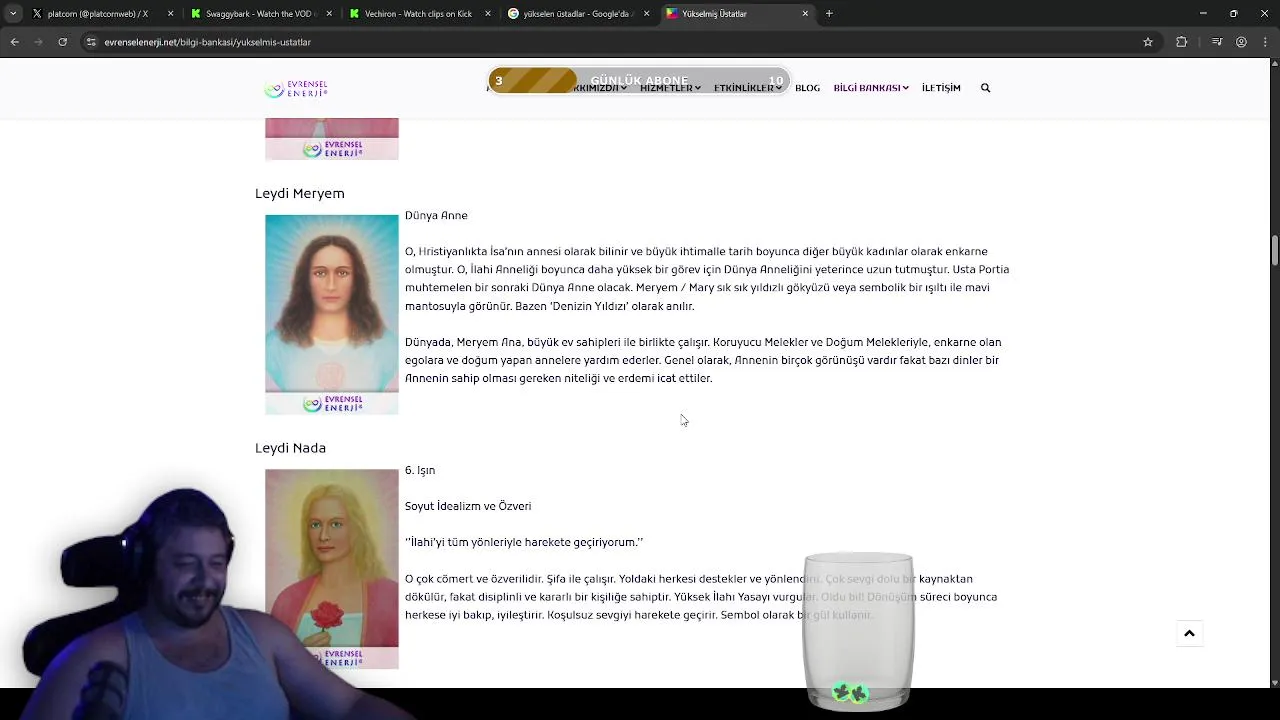1280x720 pixels.
Task: Click the scrollbar down arrow
Action: pos(1274,683)
